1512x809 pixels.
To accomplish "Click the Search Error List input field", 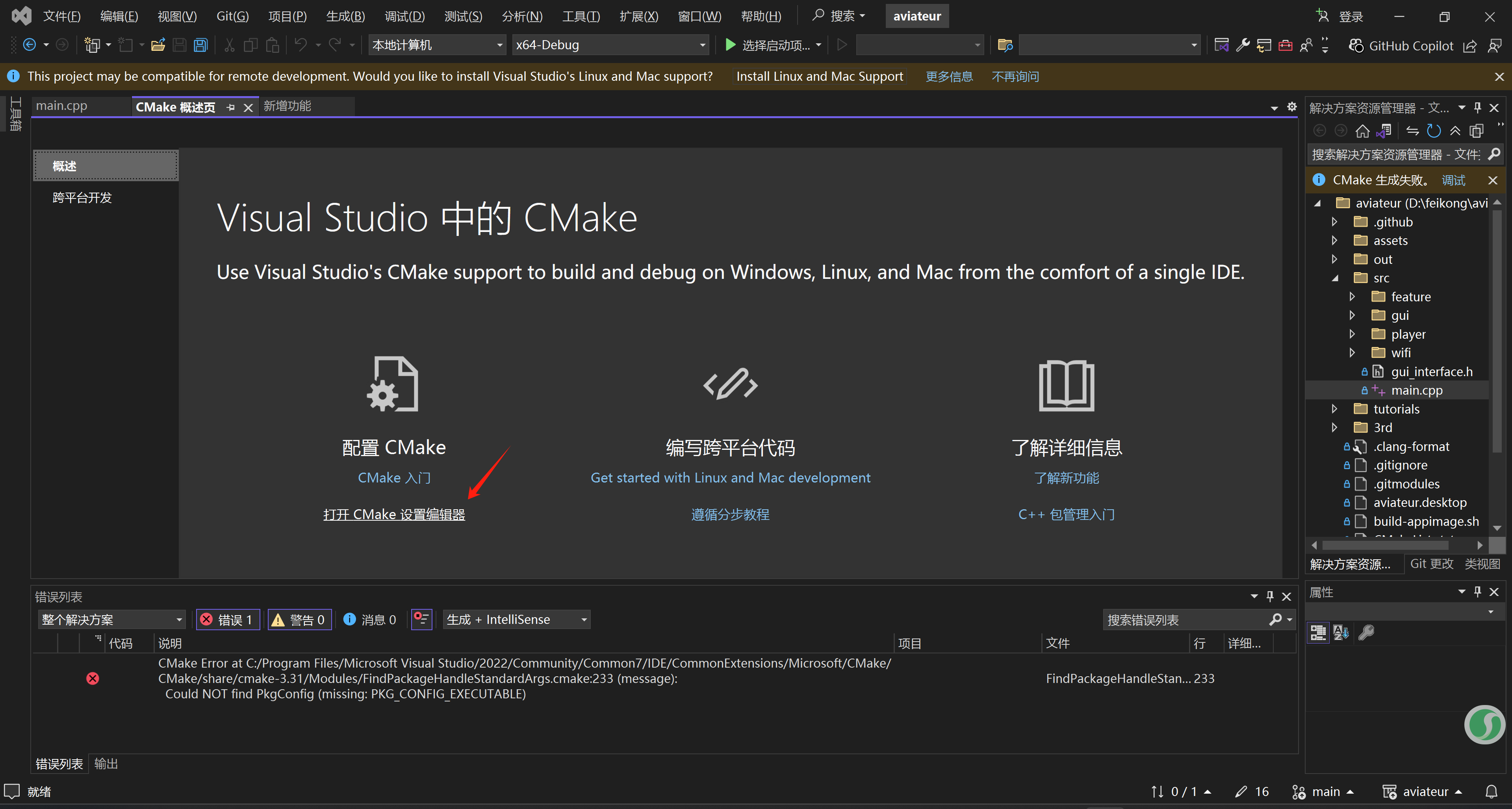I will [x=1184, y=620].
